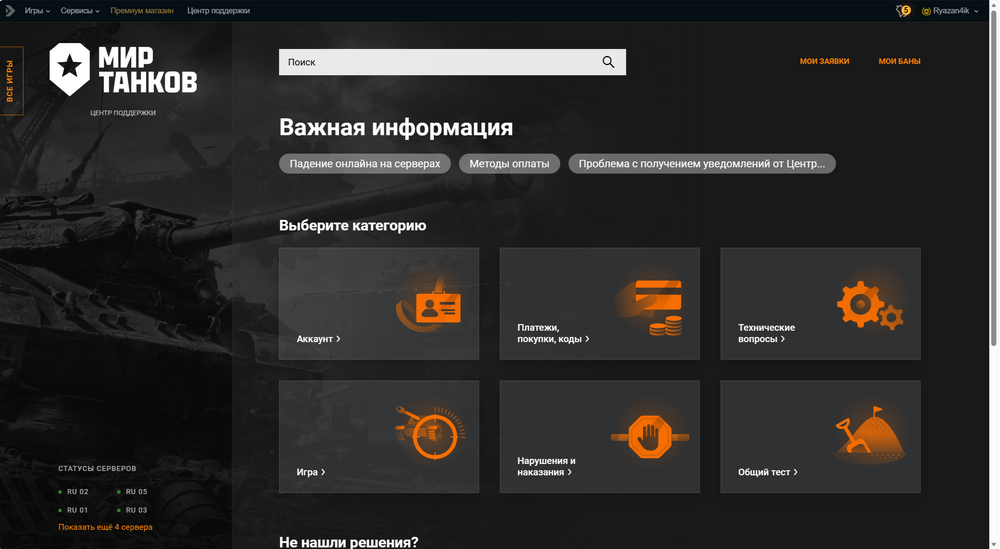The height and width of the screenshot is (549, 1000).
Task: Open the МОИ БАНЫ tab
Action: click(899, 61)
